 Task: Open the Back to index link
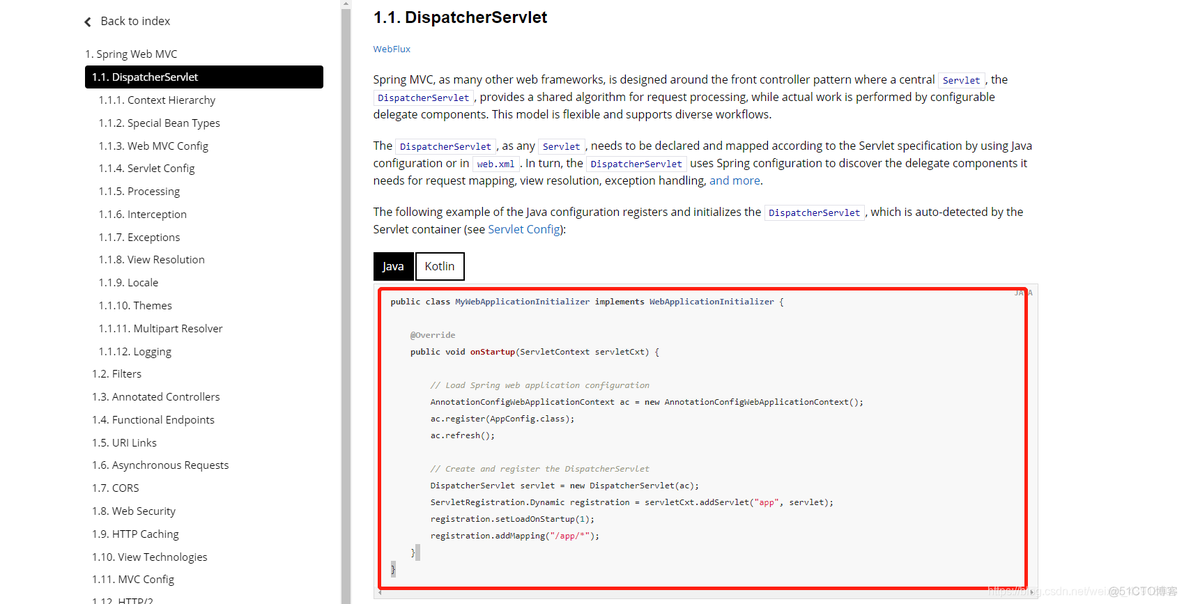135,21
